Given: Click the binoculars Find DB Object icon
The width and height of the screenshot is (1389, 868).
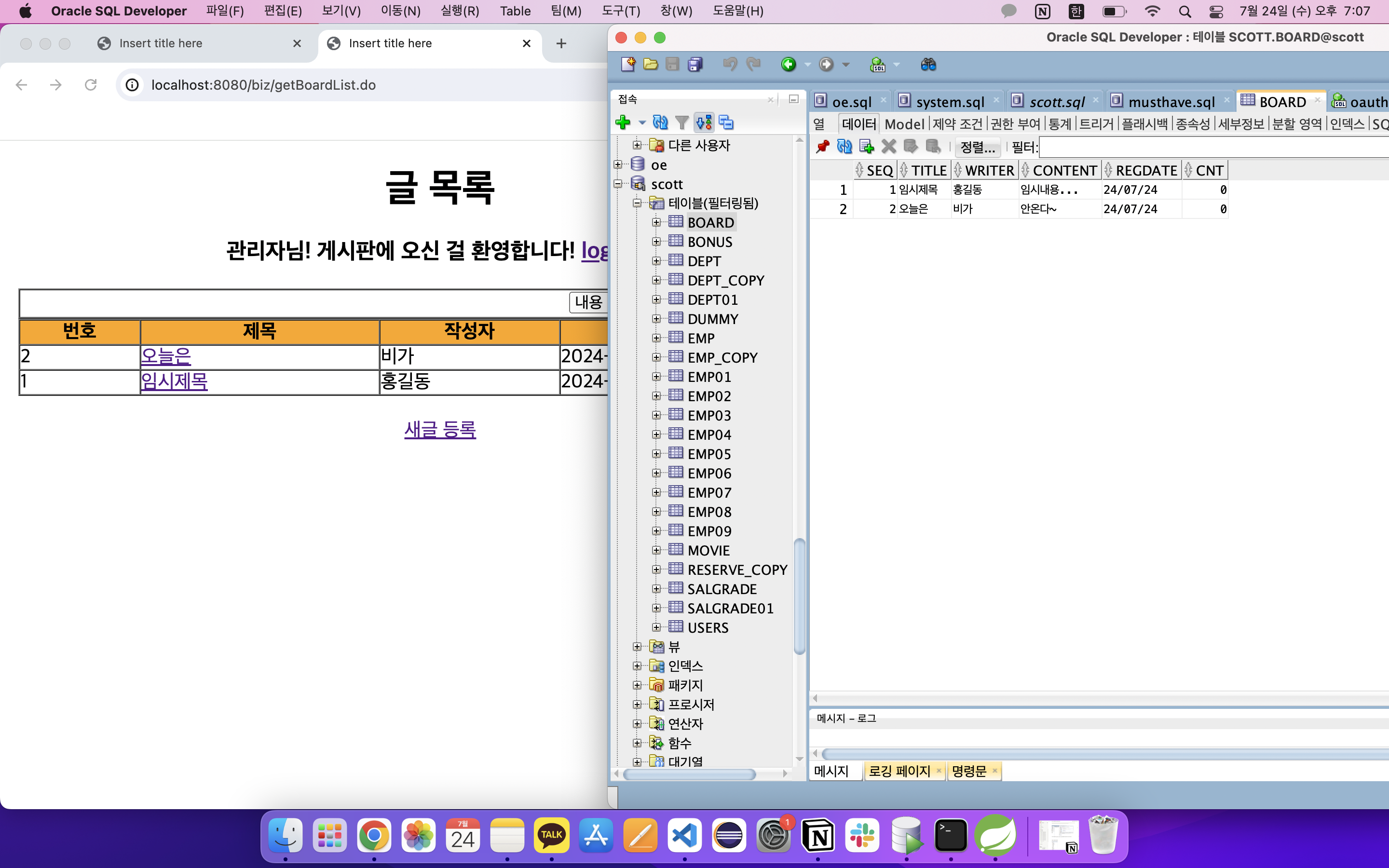Looking at the screenshot, I should point(928,64).
